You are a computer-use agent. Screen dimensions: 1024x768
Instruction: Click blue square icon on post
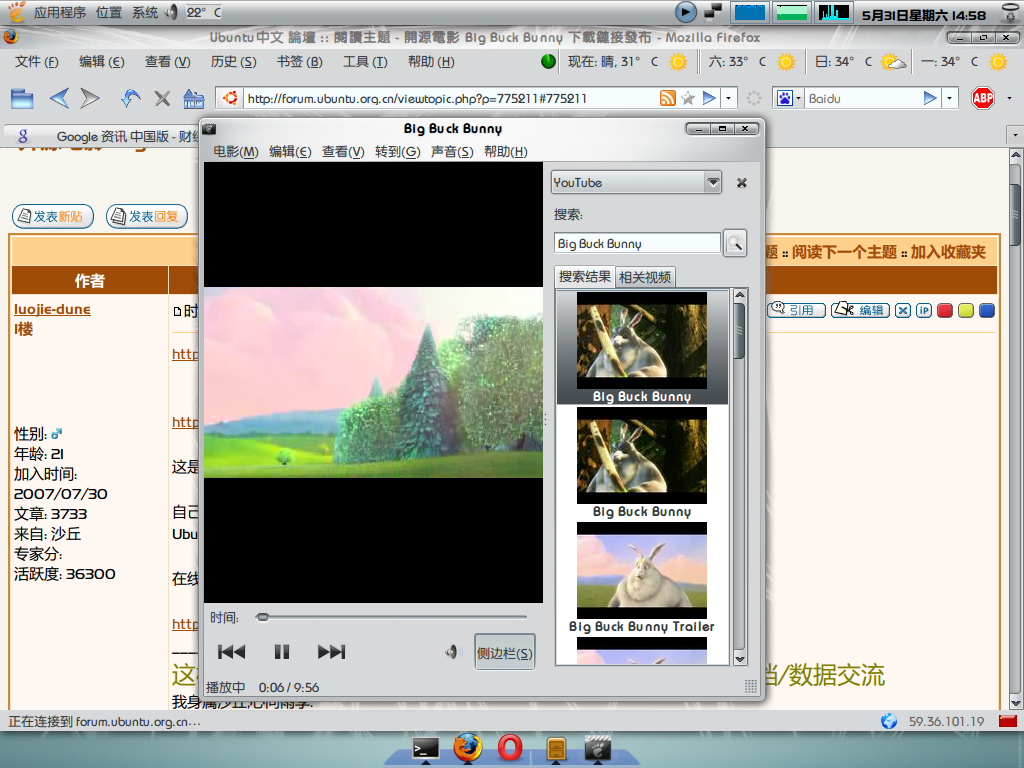pos(987,310)
